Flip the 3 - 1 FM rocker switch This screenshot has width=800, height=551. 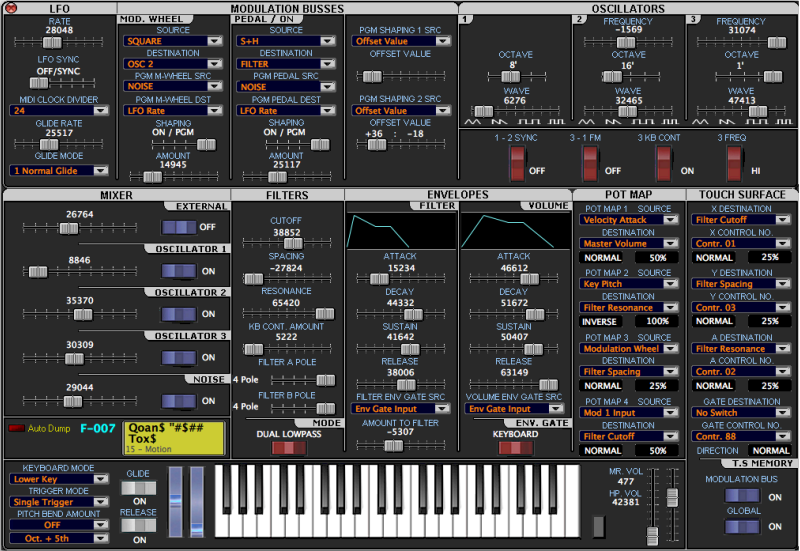pyautogui.click(x=588, y=162)
